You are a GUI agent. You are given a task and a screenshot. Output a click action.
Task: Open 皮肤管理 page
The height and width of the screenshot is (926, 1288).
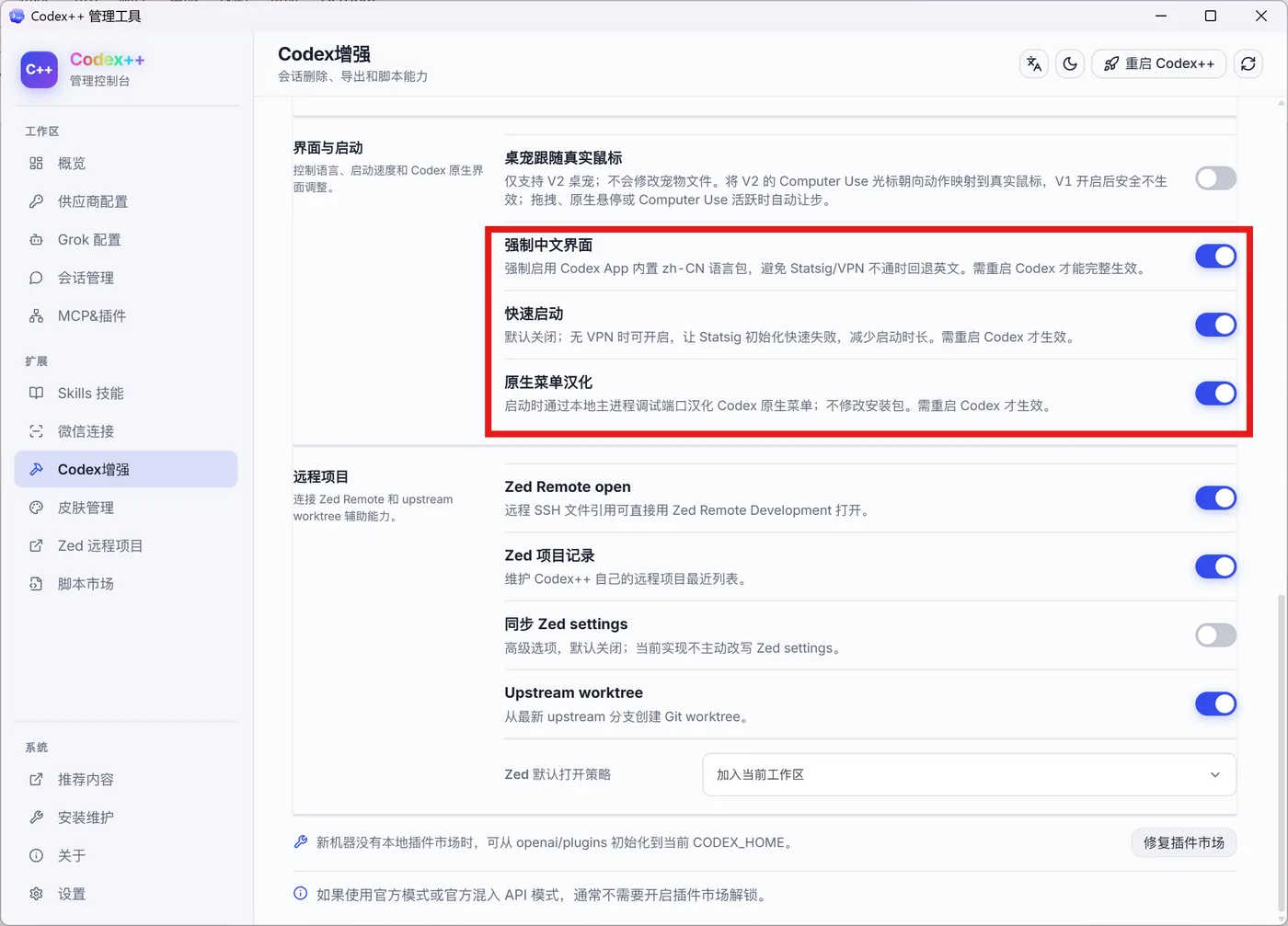pyautogui.click(x=126, y=508)
